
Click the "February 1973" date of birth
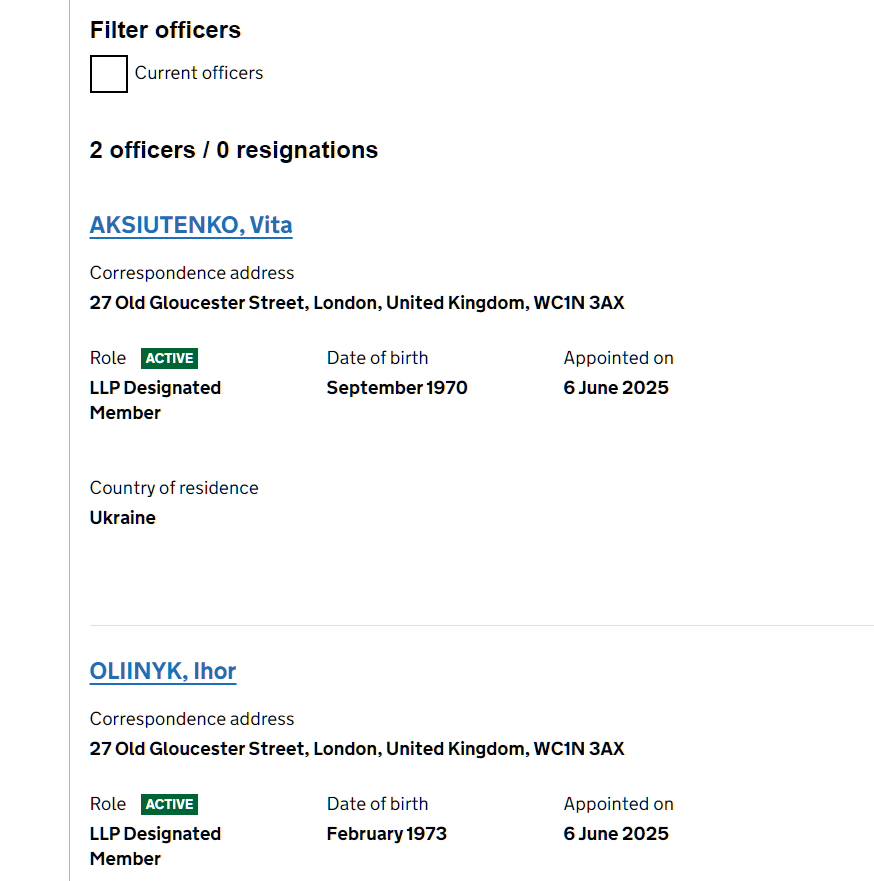click(x=387, y=834)
